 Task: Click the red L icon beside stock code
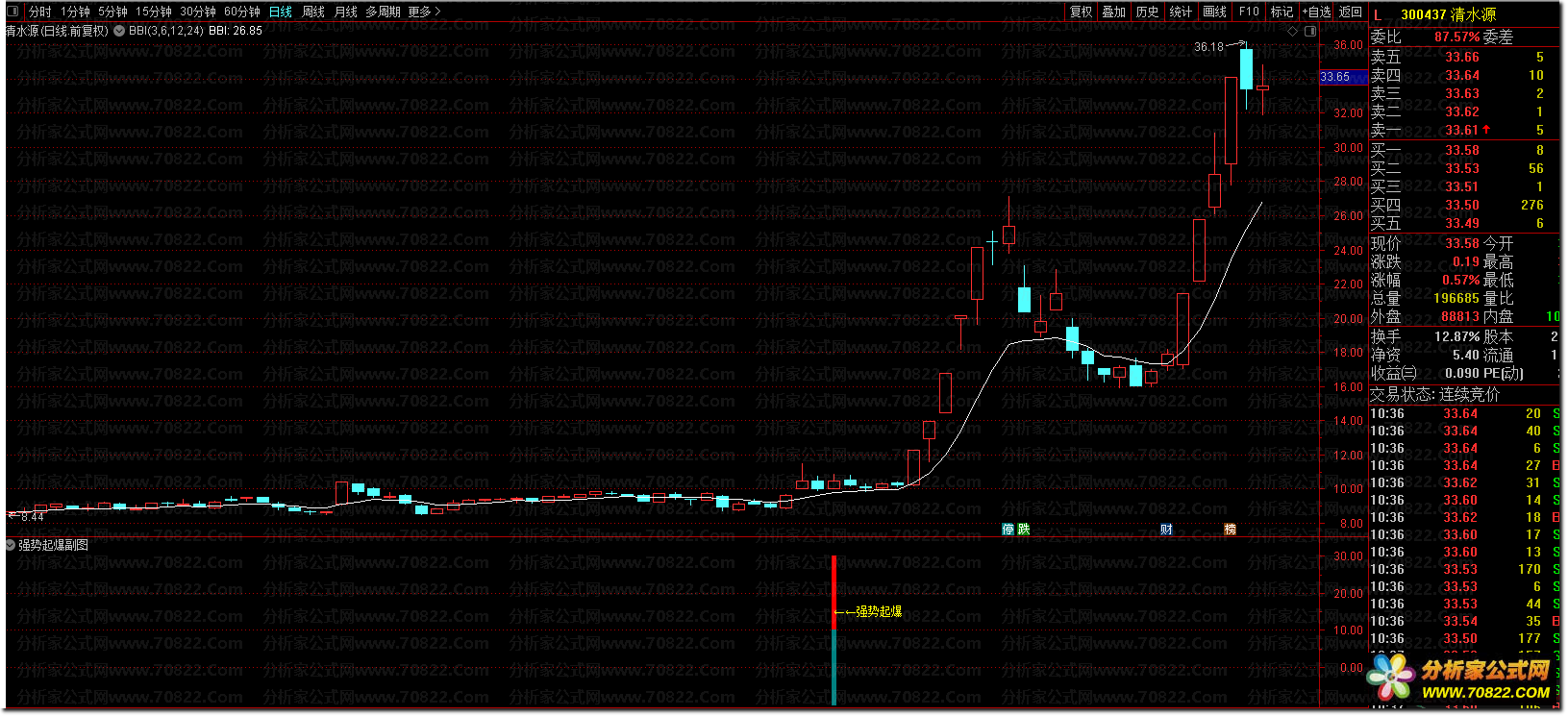coord(1378,14)
